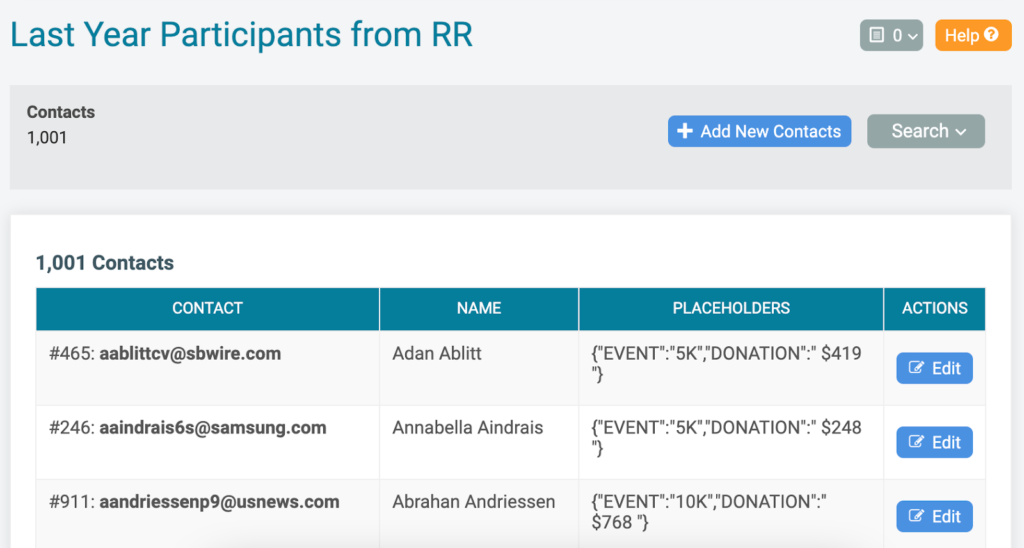Click the Last Year Participants from RR title
The image size is (1024, 548).
click(242, 35)
